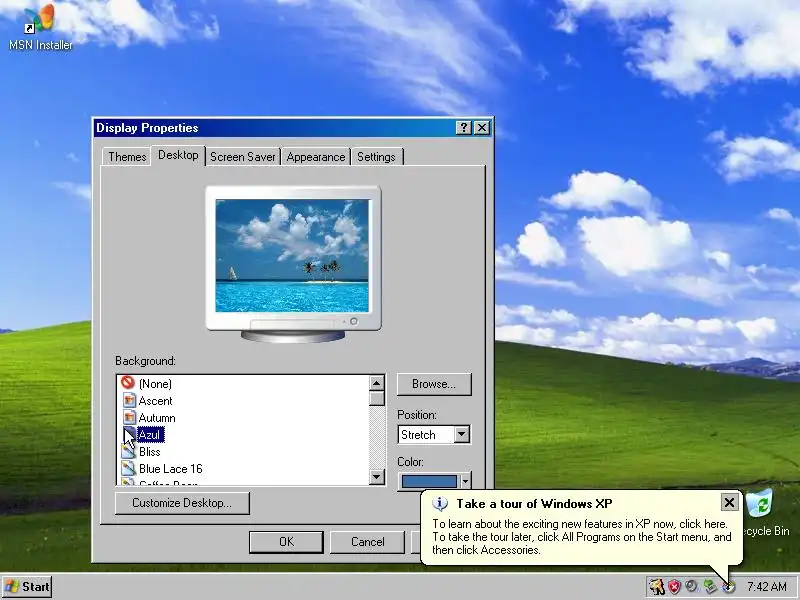
Task: Confirm with the OK button
Action: point(286,542)
